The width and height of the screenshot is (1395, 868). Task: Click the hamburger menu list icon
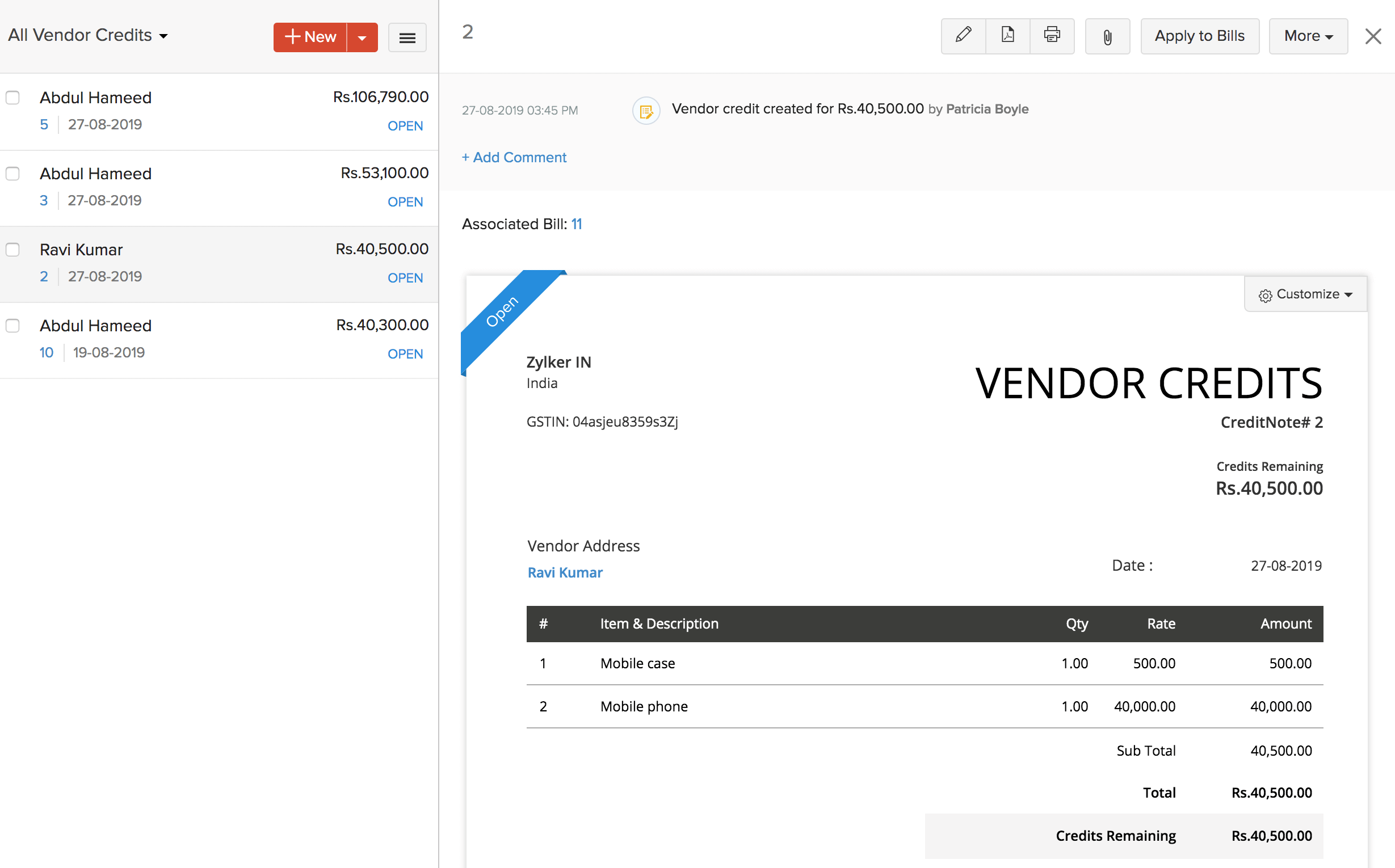coord(407,38)
